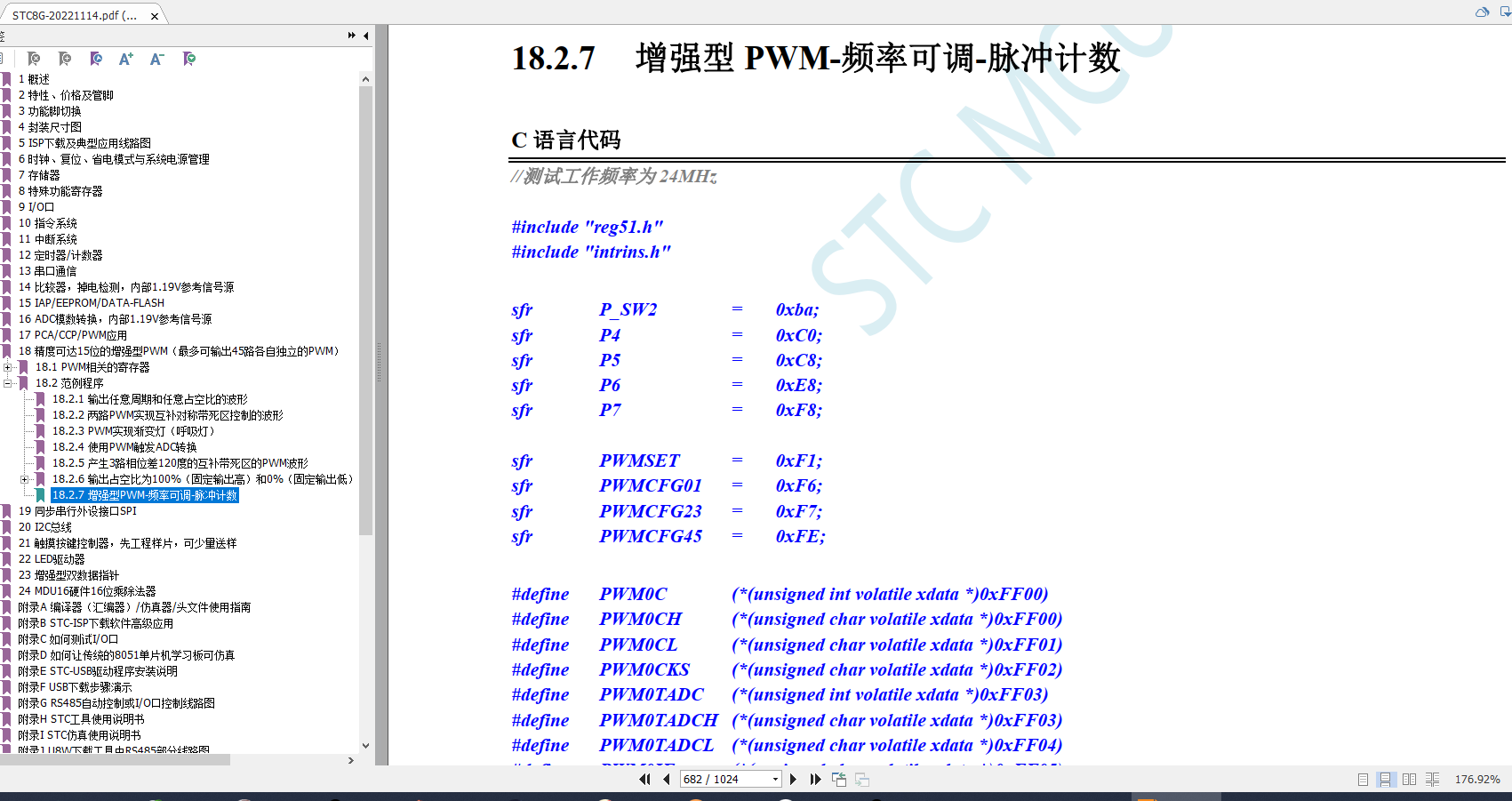Screen dimensions: 1512x801
Task: Open bookmark 2 特性、价格及管脚
Action: [x=66, y=95]
